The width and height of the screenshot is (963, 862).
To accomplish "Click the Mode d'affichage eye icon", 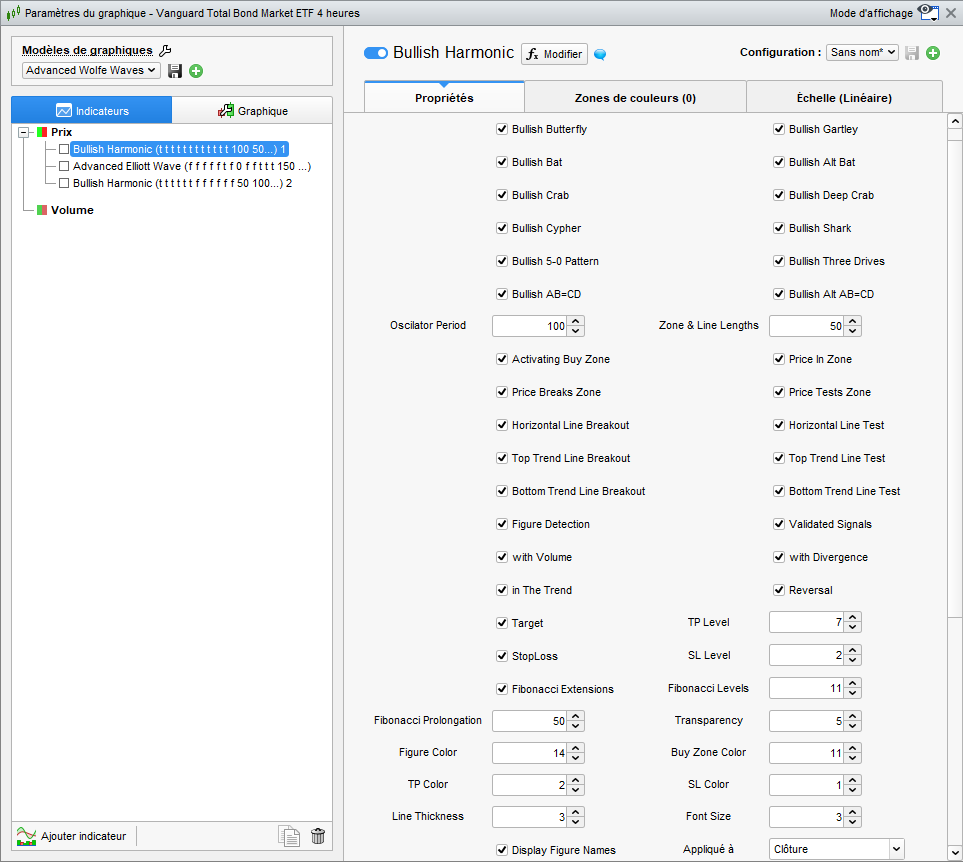I will 929,13.
